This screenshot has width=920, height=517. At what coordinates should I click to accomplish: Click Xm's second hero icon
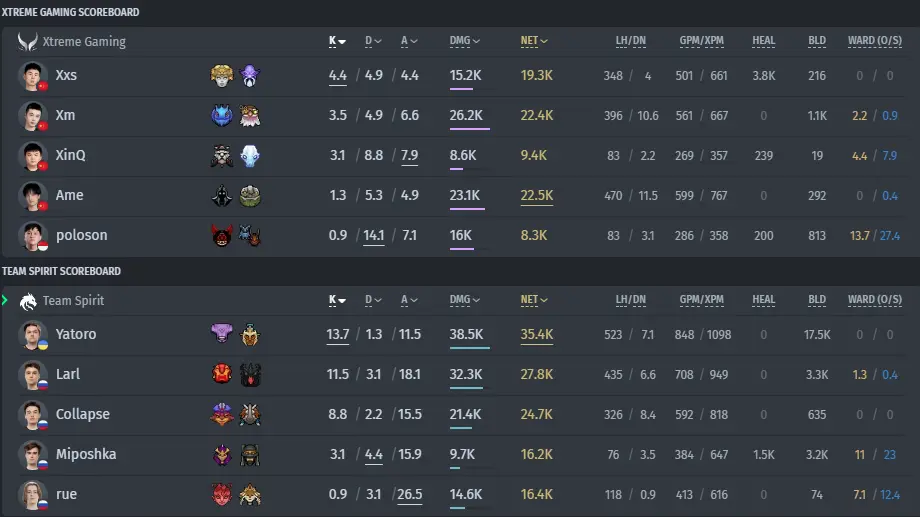[x=250, y=116]
